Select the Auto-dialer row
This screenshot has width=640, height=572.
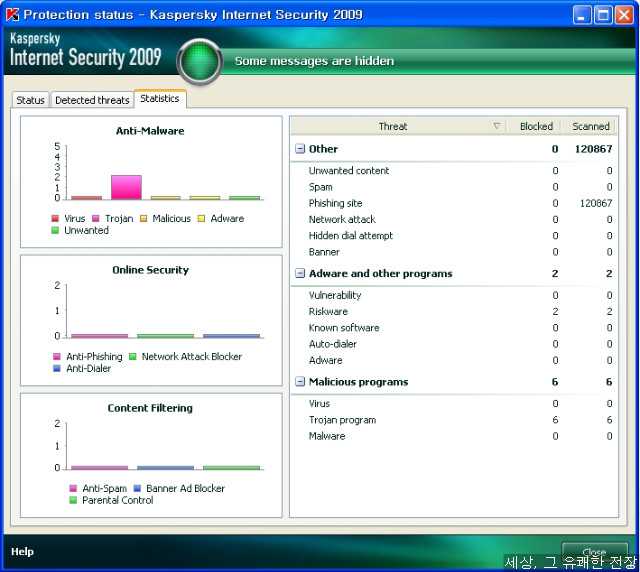454,344
